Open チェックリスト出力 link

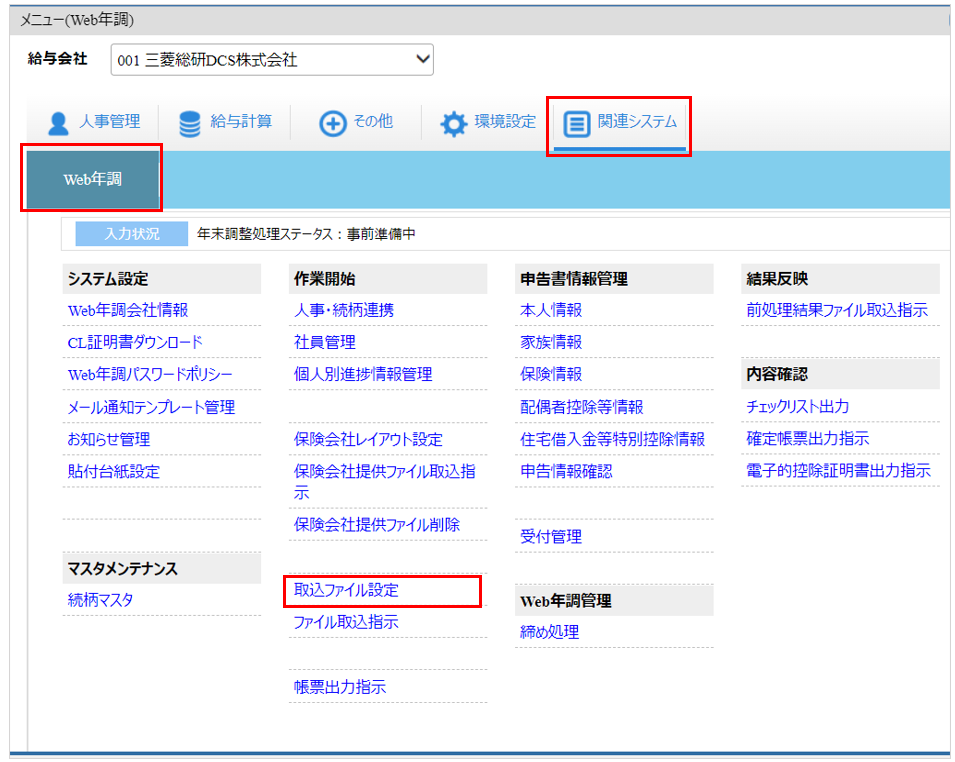pos(798,406)
